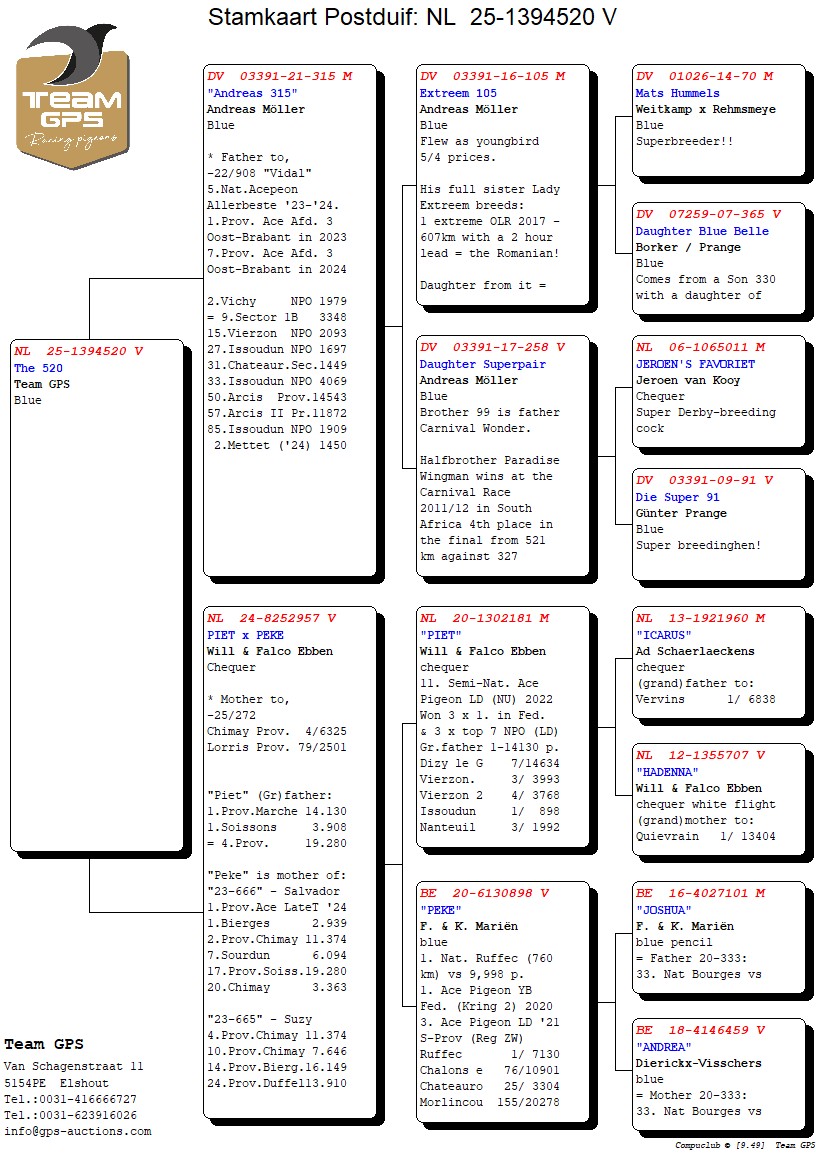The height and width of the screenshot is (1172, 816).
Task: Click the PIET x PEKE pigeon name
Action: (x=245, y=635)
